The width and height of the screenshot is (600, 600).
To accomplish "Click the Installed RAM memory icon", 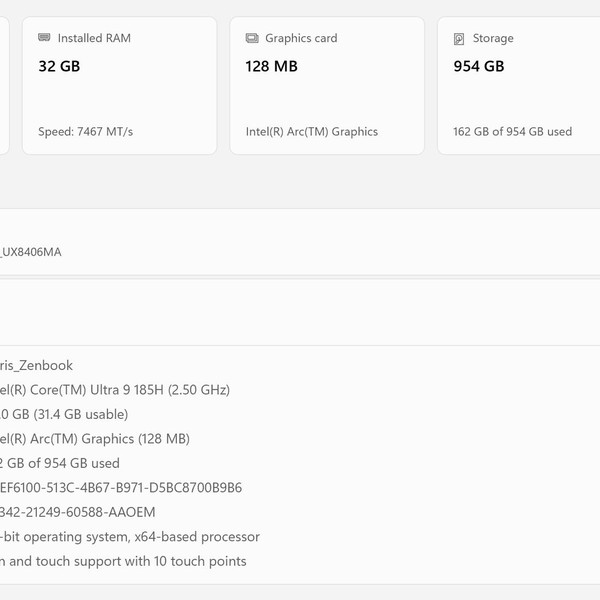I will (x=44, y=38).
